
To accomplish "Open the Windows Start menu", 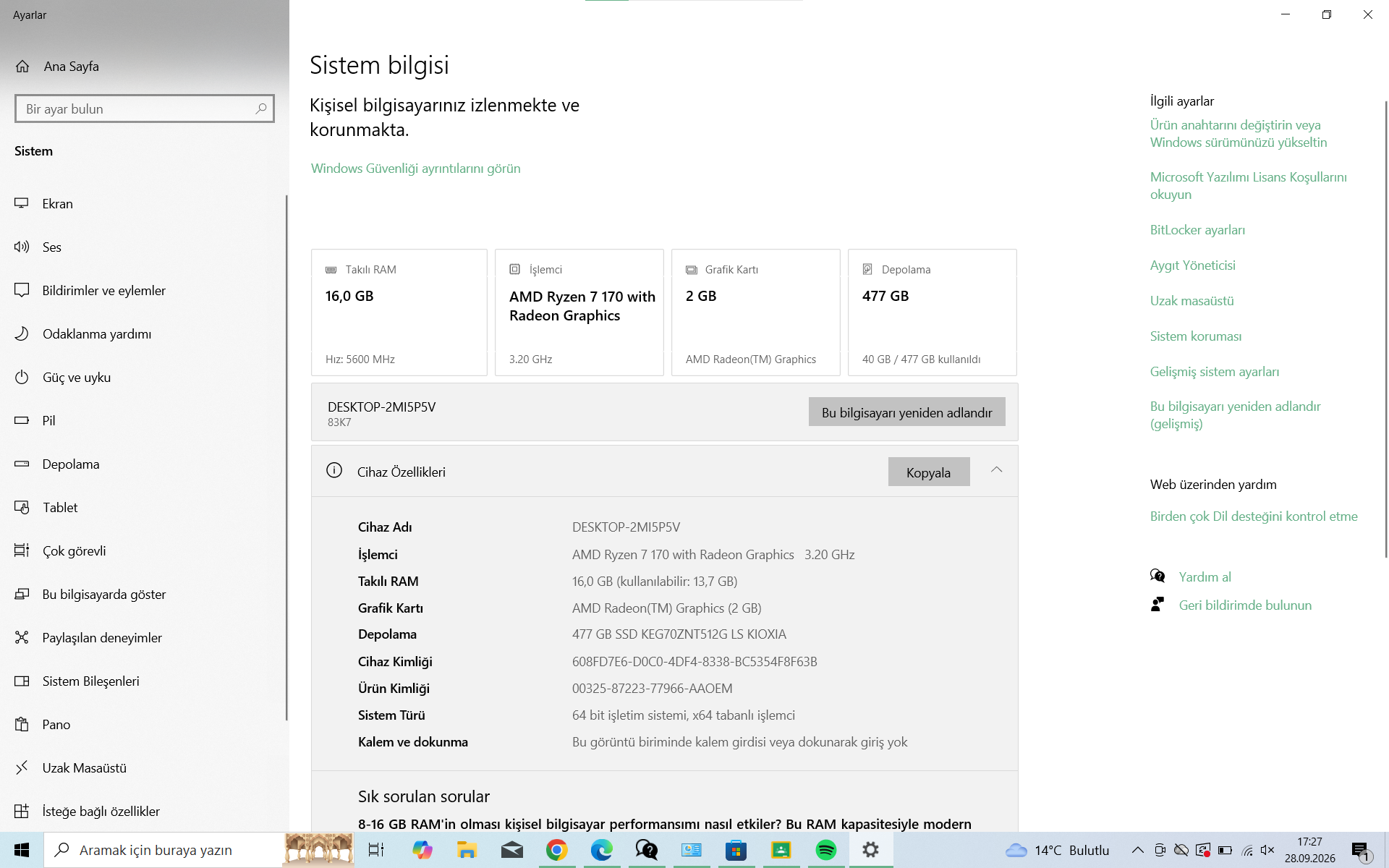I will coord(22,850).
